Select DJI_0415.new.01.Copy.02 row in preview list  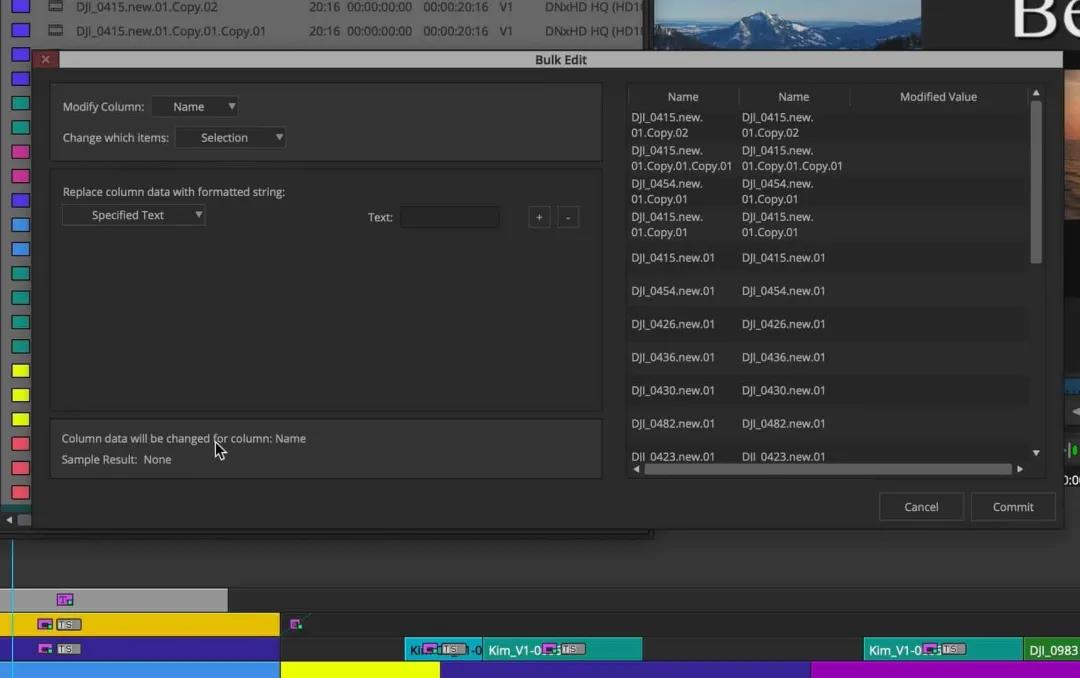pyautogui.click(x=827, y=125)
